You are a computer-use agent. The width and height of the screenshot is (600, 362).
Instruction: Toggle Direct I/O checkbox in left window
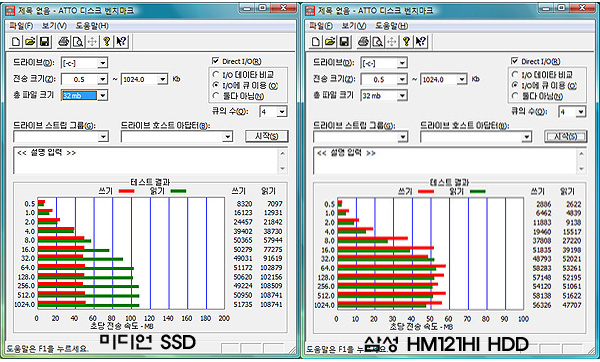point(215,61)
